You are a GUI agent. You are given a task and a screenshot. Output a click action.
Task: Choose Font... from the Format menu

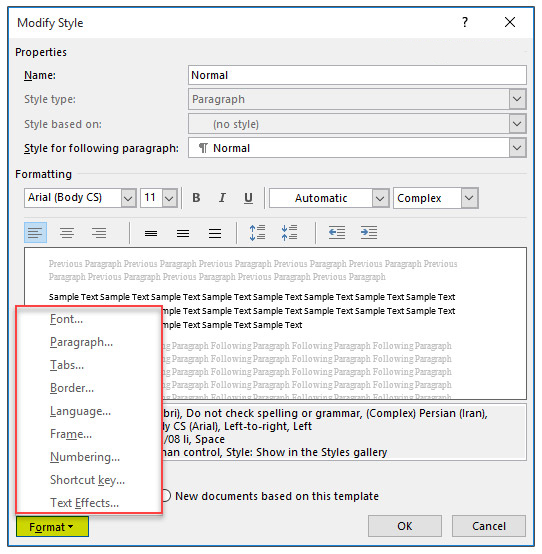tap(66, 319)
